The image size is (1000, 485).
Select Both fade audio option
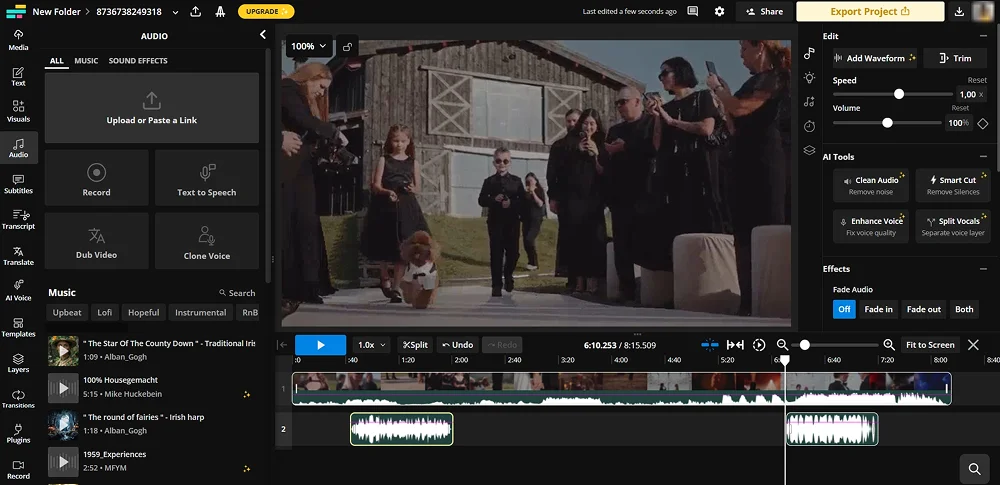tap(964, 309)
